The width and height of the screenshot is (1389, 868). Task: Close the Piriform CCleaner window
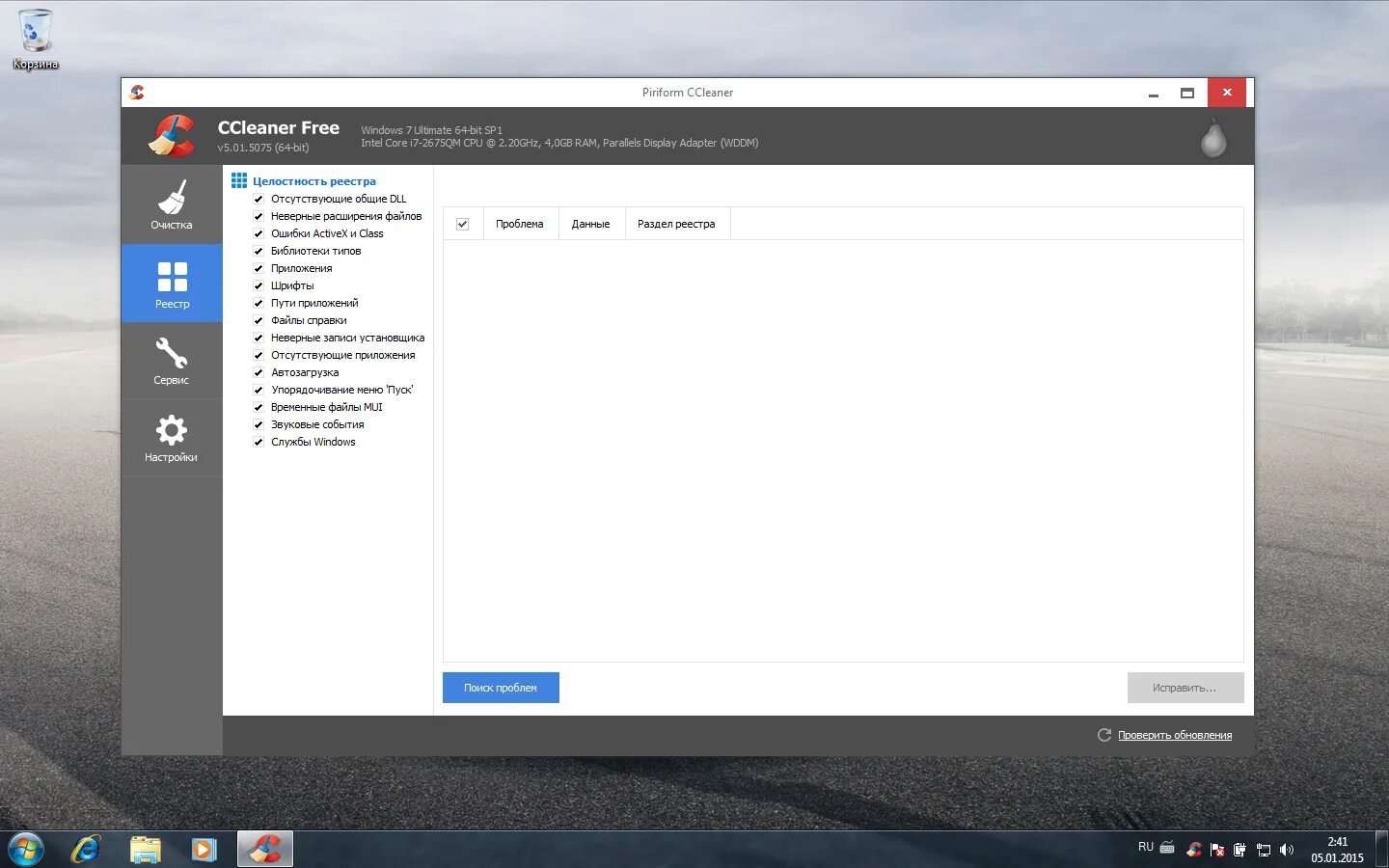click(1227, 93)
